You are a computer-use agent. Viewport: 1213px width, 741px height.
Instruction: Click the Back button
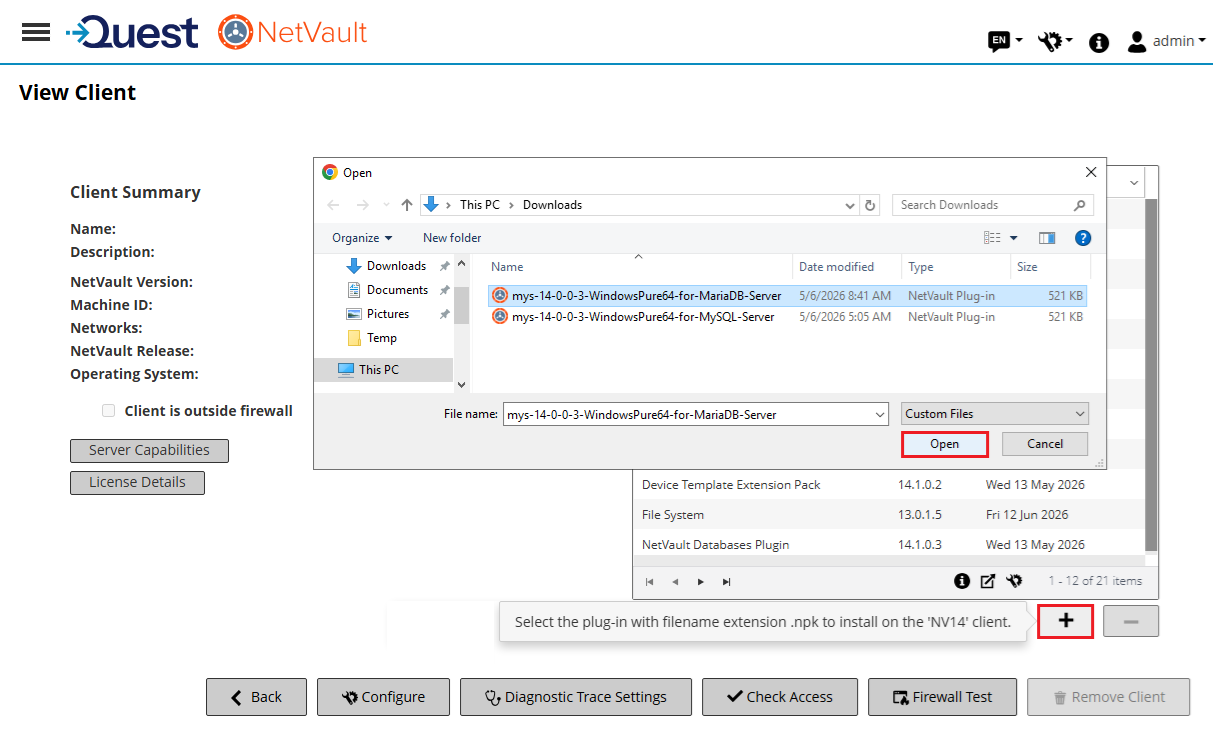pos(256,697)
